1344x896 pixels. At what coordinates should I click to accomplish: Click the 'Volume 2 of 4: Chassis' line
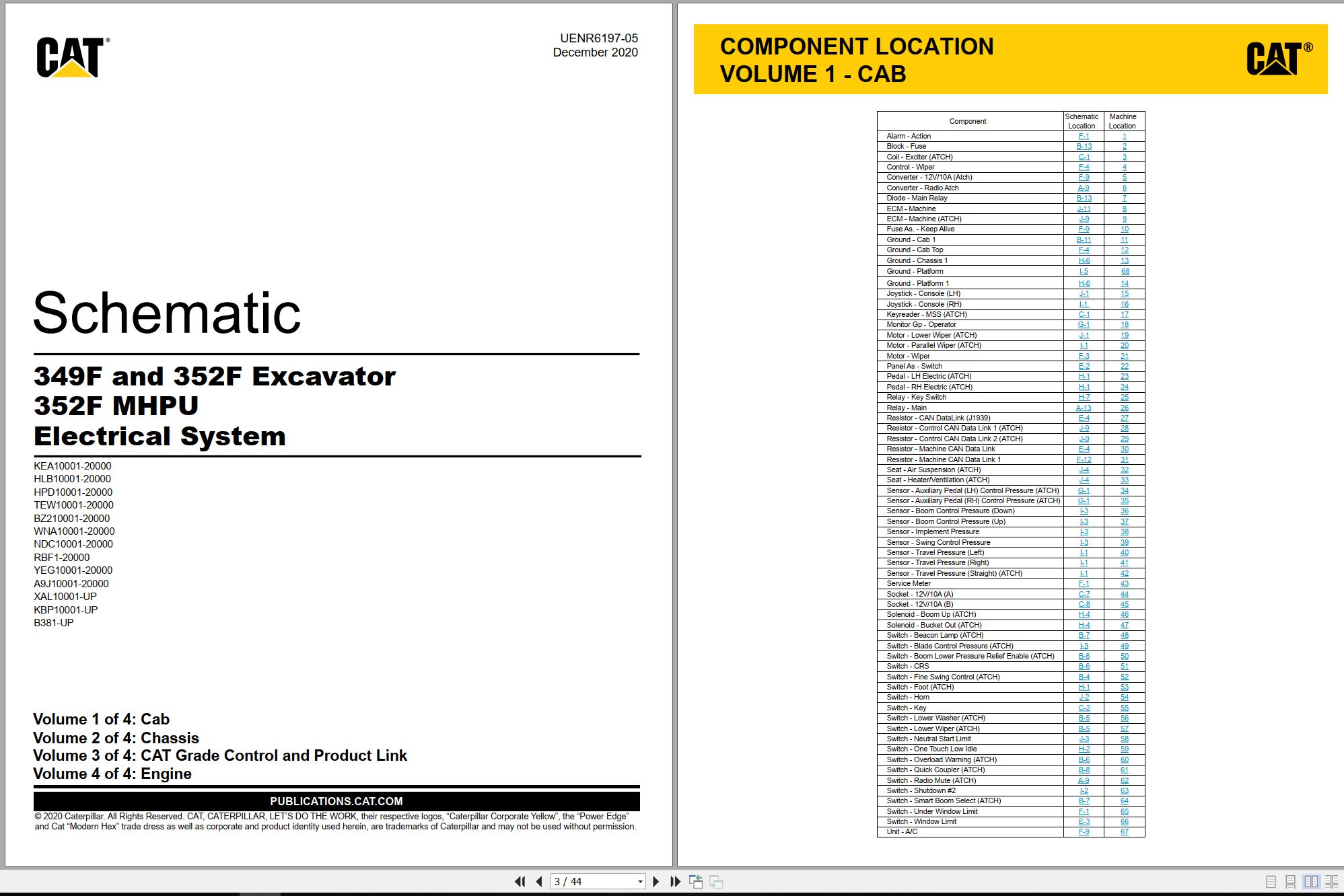[x=116, y=738]
